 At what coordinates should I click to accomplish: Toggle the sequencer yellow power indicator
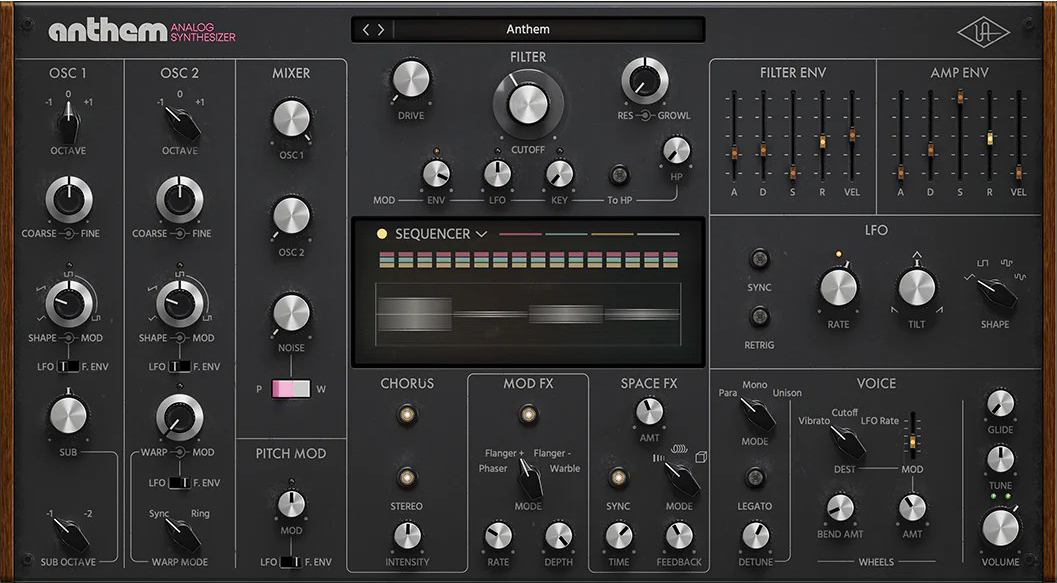point(382,234)
